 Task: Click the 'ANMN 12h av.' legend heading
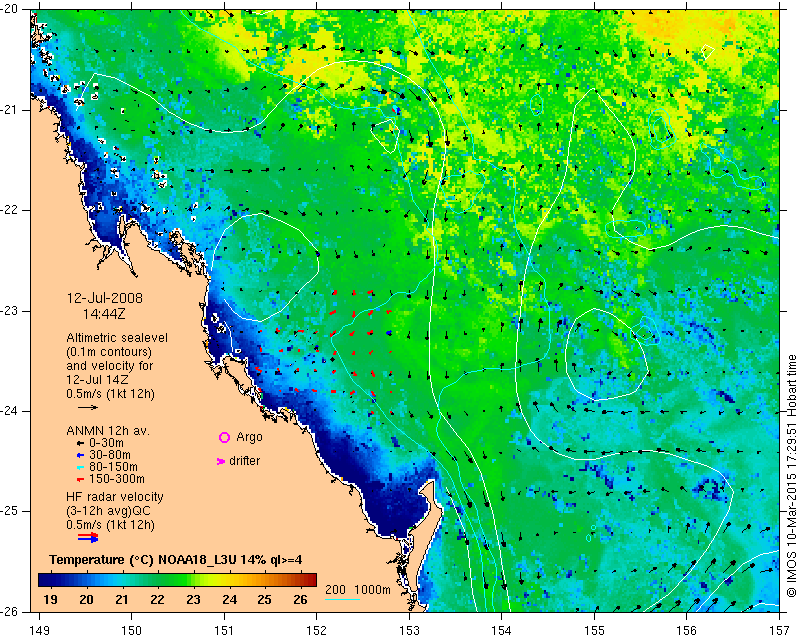coord(108,431)
